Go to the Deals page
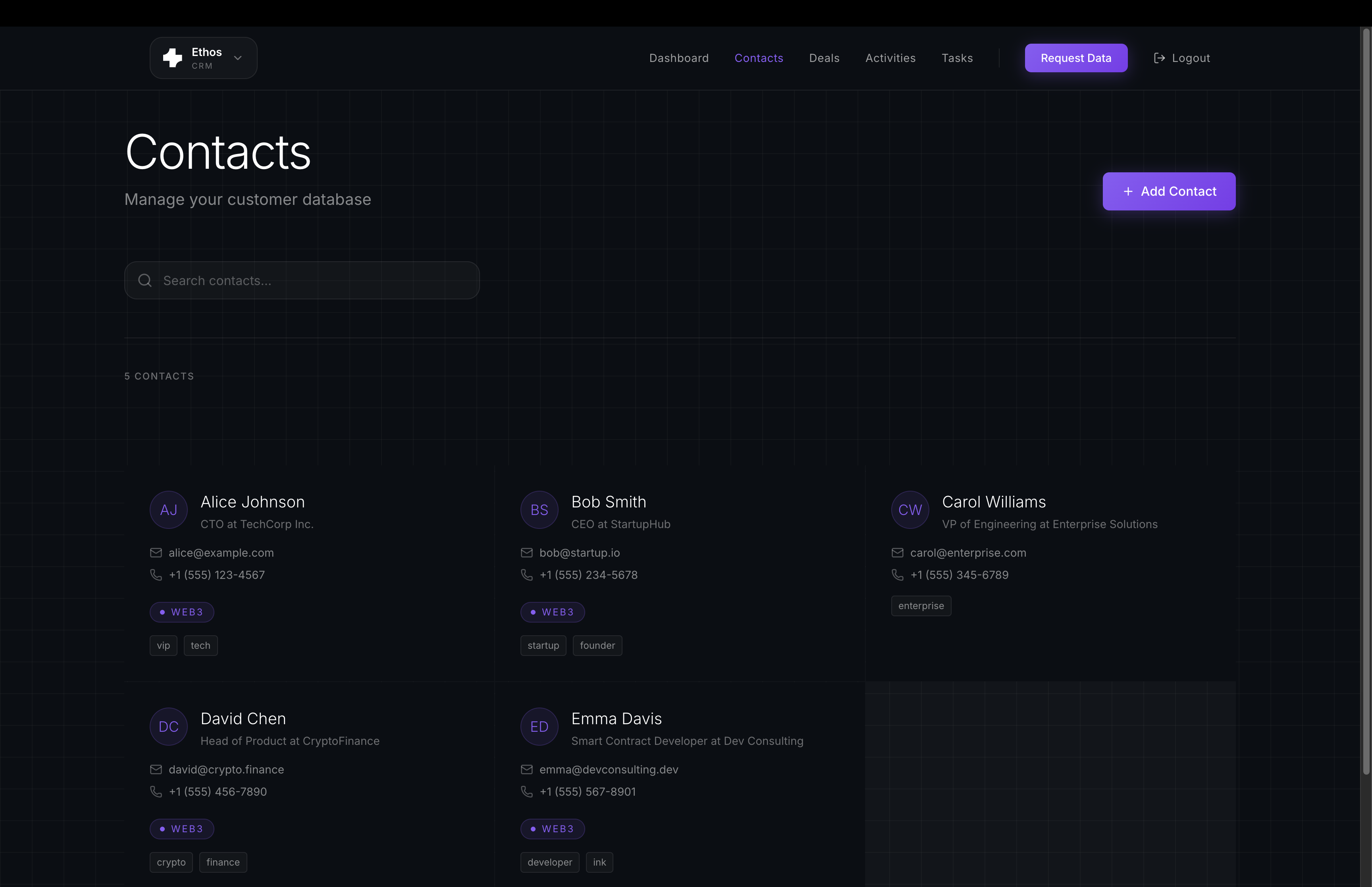Image resolution: width=1372 pixels, height=887 pixels. point(824,58)
